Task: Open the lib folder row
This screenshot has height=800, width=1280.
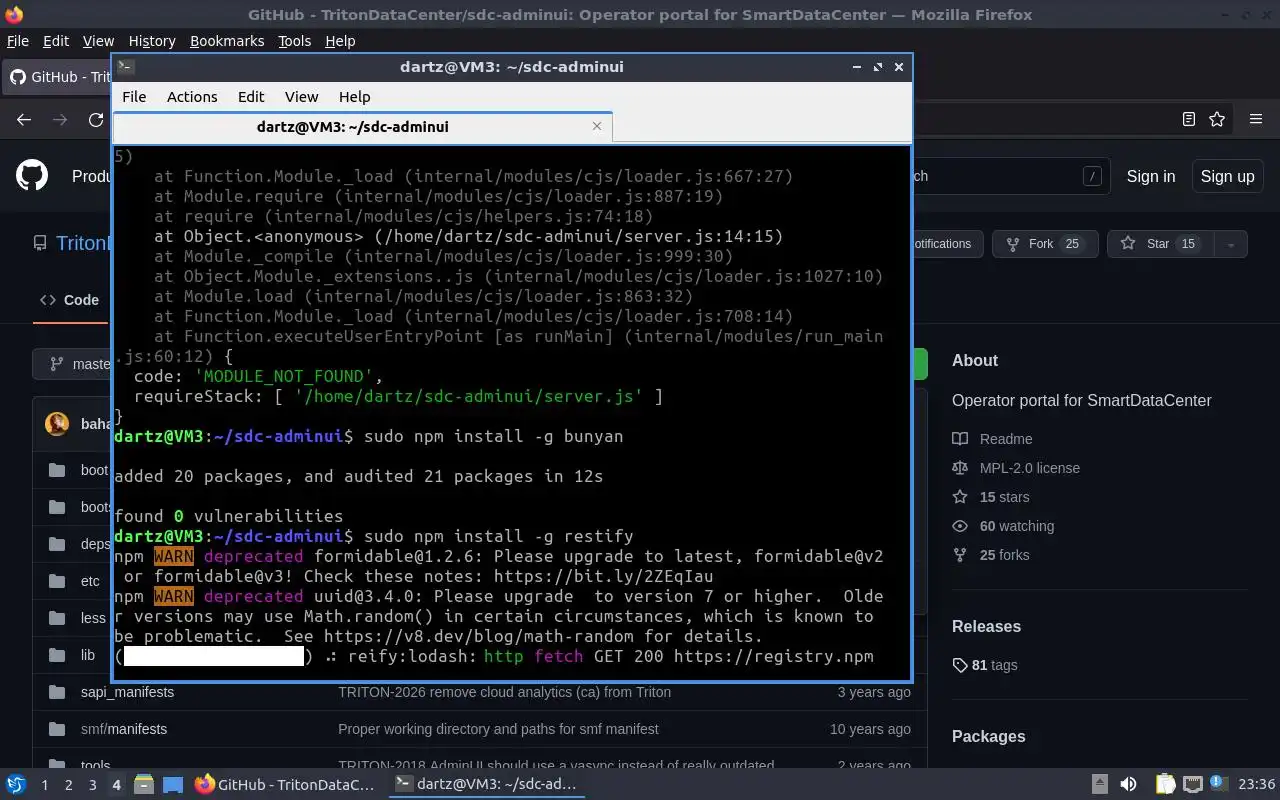Action: pyautogui.click(x=88, y=655)
